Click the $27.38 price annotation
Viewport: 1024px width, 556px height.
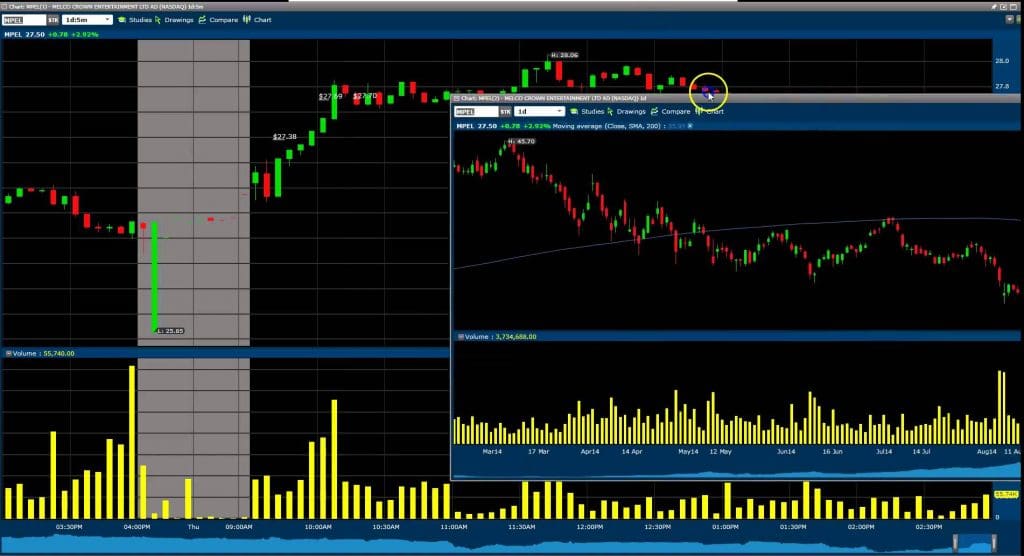[285, 137]
